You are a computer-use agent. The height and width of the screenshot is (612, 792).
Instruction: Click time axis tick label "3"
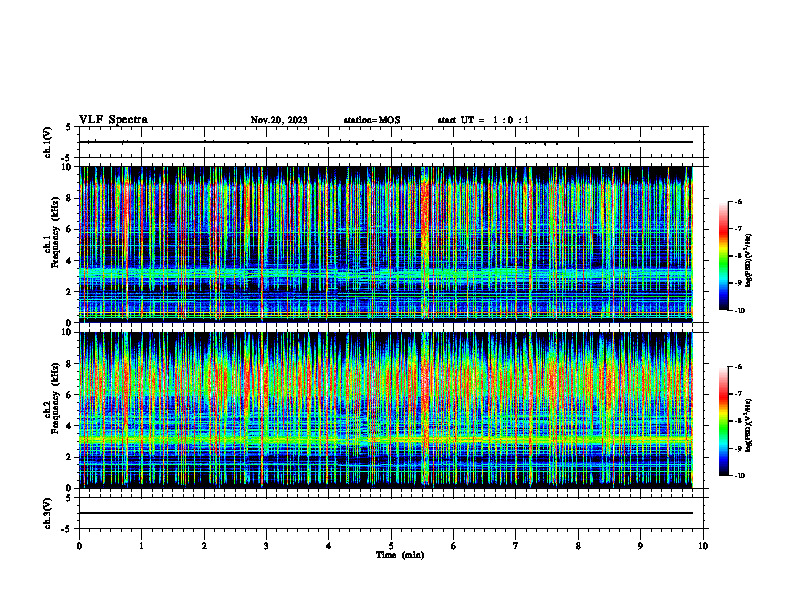click(x=266, y=546)
